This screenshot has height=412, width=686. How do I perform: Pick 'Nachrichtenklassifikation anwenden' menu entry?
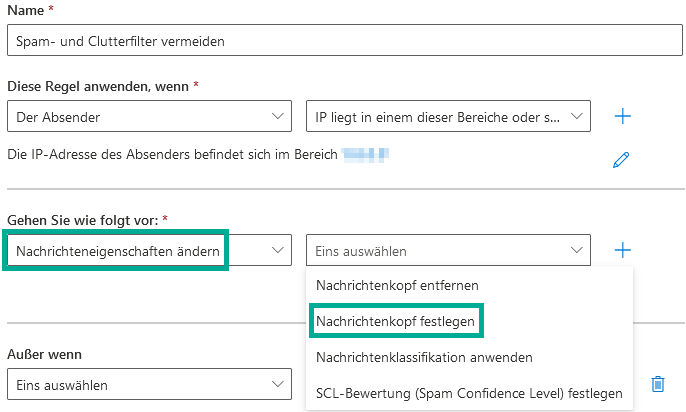424,357
